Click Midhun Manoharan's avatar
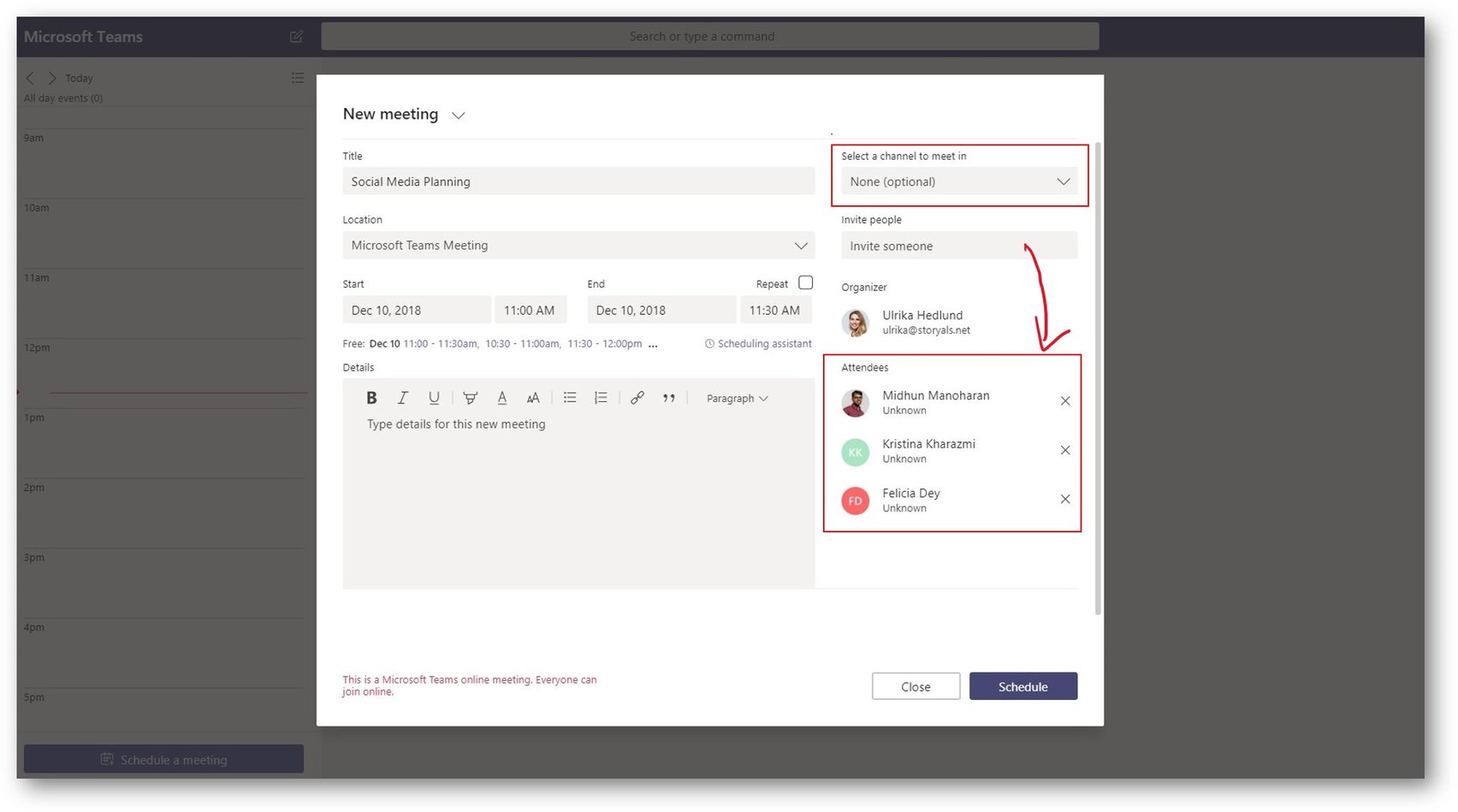This screenshot has height=812, width=1458. point(856,402)
